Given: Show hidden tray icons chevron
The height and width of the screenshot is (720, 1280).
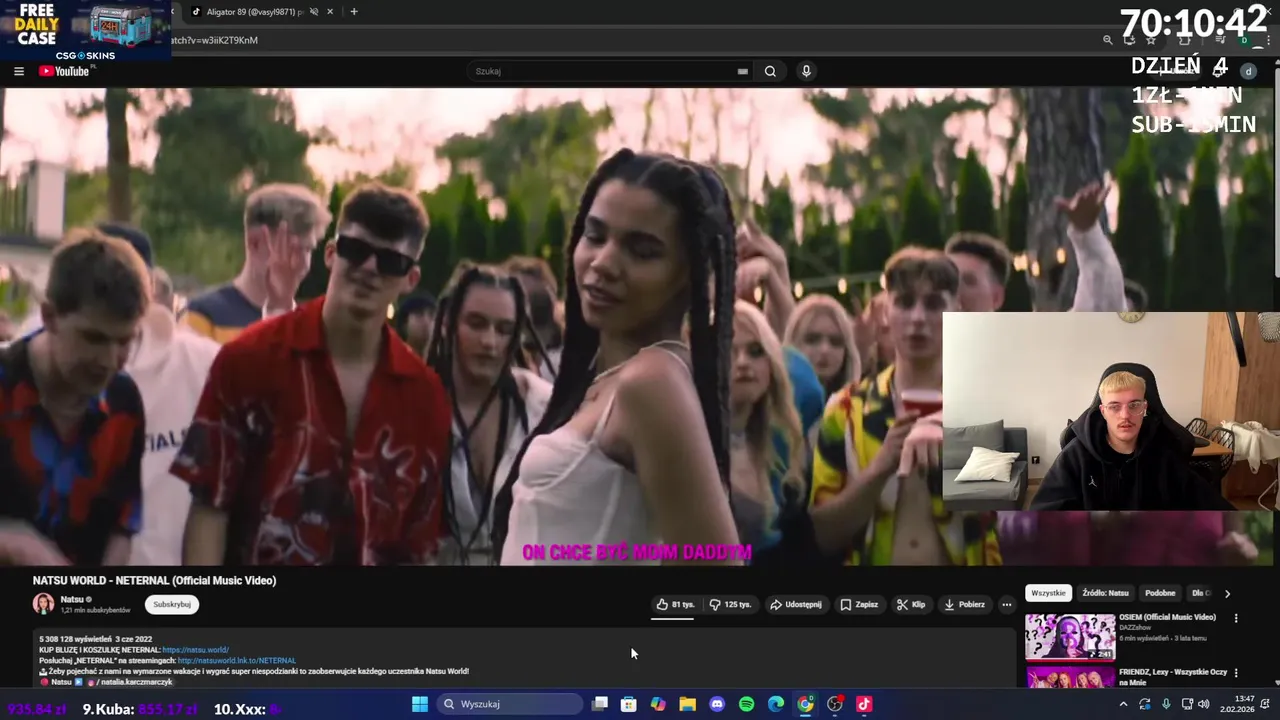Looking at the screenshot, I should click(x=1124, y=704).
